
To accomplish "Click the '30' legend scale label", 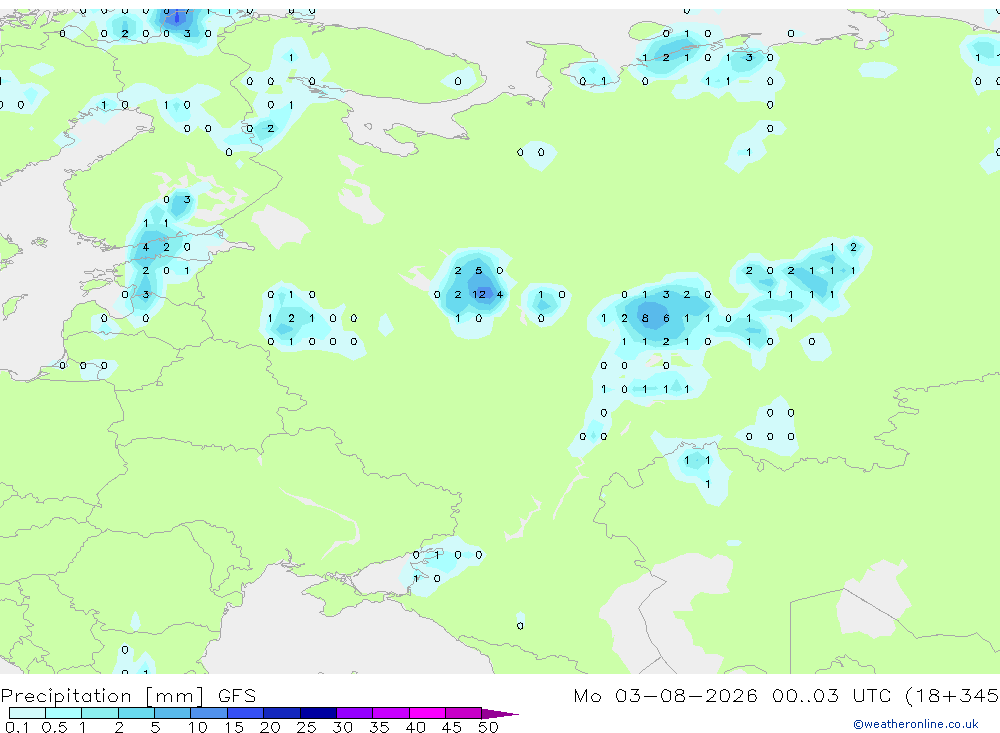I will (x=342, y=727).
